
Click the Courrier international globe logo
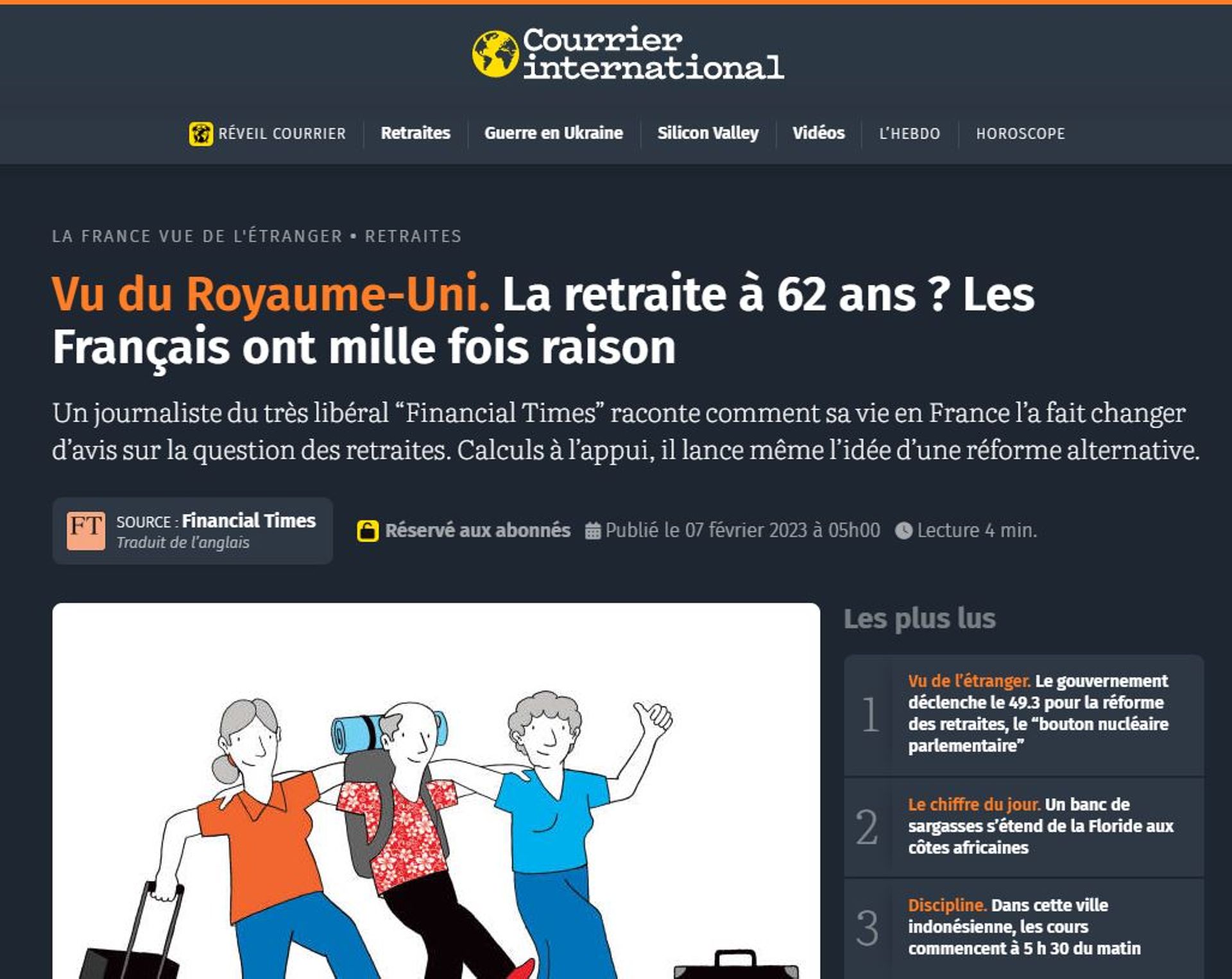[495, 54]
